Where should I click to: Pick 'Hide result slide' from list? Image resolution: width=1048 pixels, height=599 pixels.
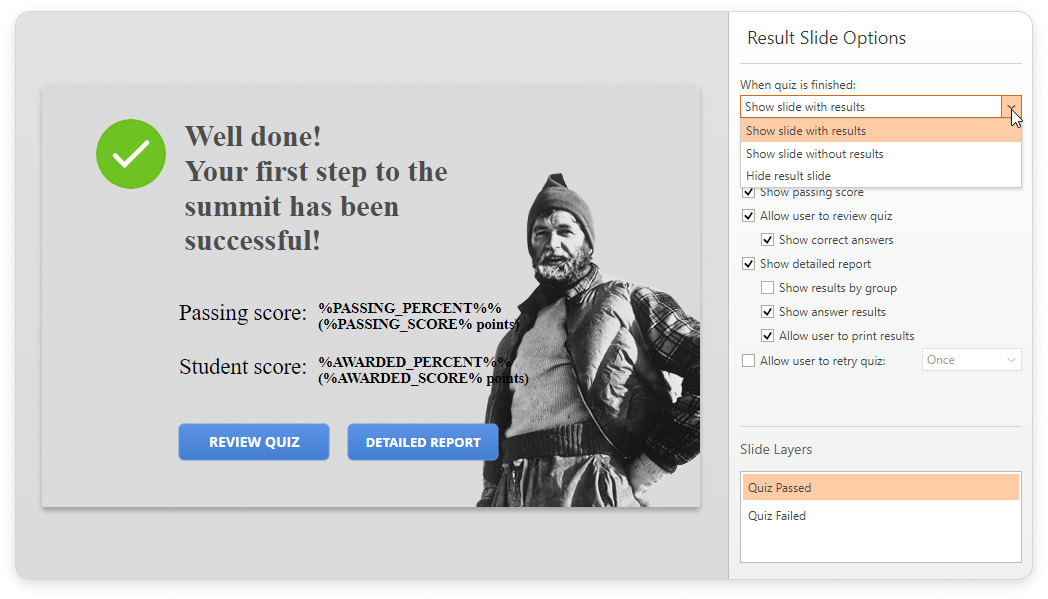[880, 176]
